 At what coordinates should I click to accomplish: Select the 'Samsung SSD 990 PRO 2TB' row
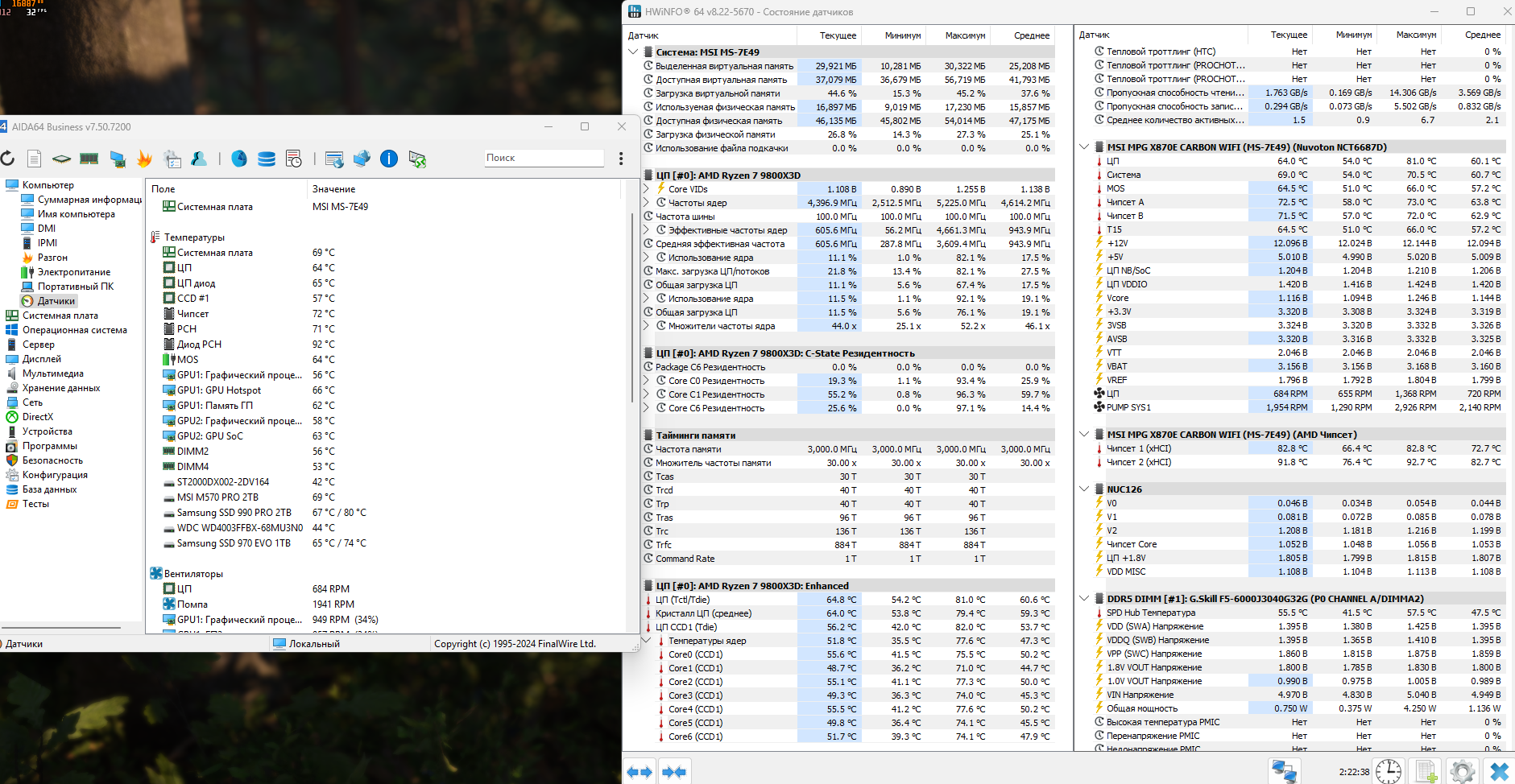tap(387, 513)
